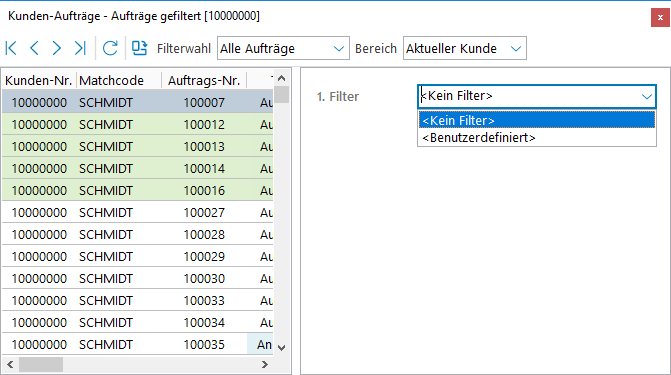Click the vertical scrollbar thumb
This screenshot has height=375, width=671.
coord(281,95)
